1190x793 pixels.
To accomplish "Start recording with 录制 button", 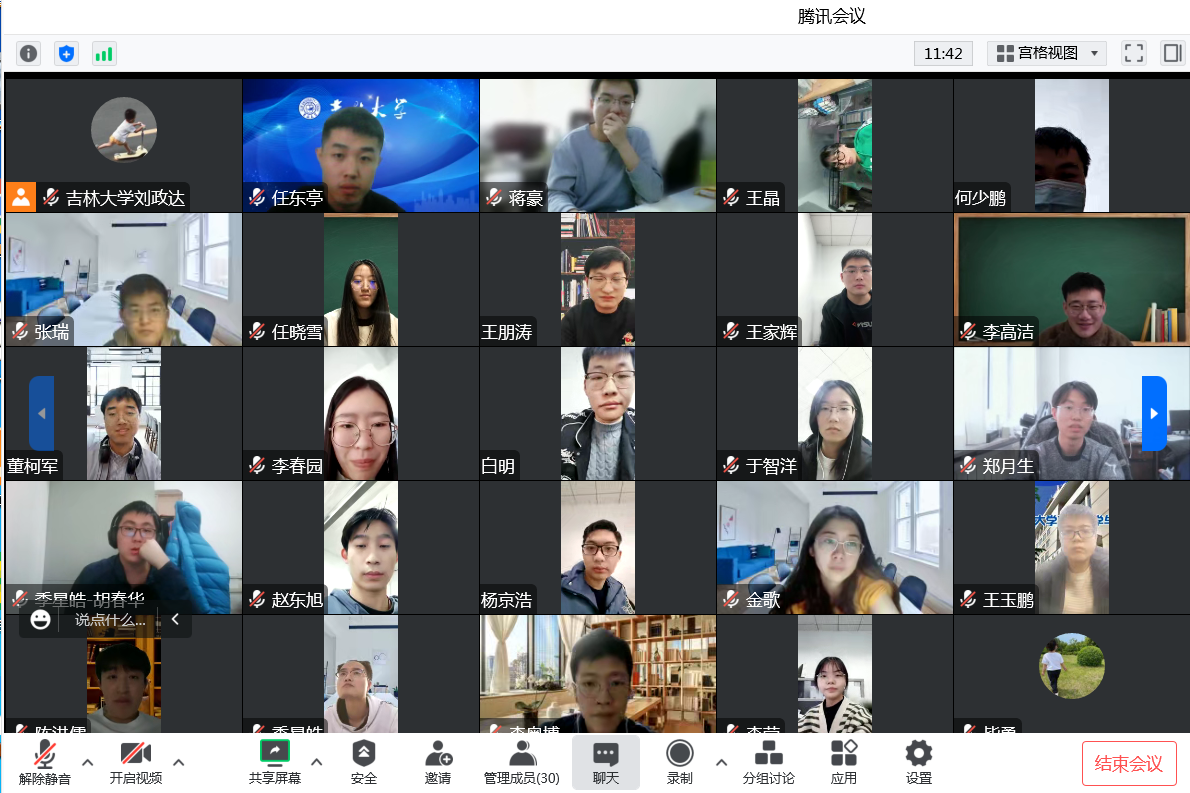I will [x=680, y=762].
